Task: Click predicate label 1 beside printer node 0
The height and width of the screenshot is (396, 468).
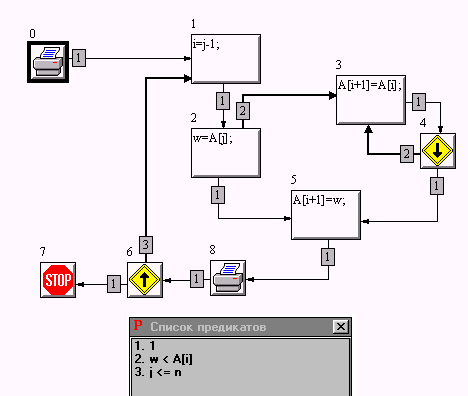Action: coord(79,58)
